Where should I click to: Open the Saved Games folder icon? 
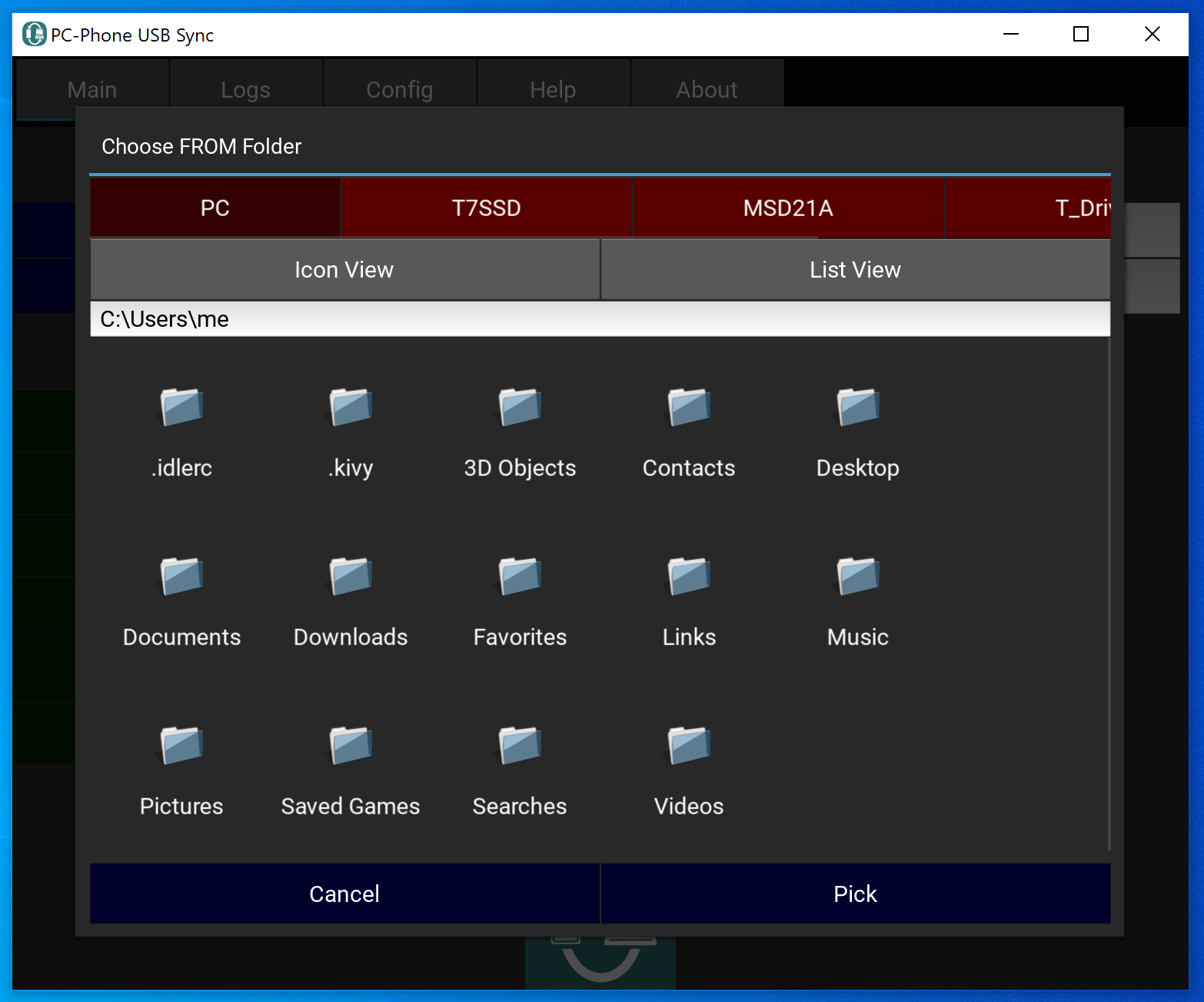pos(351,746)
